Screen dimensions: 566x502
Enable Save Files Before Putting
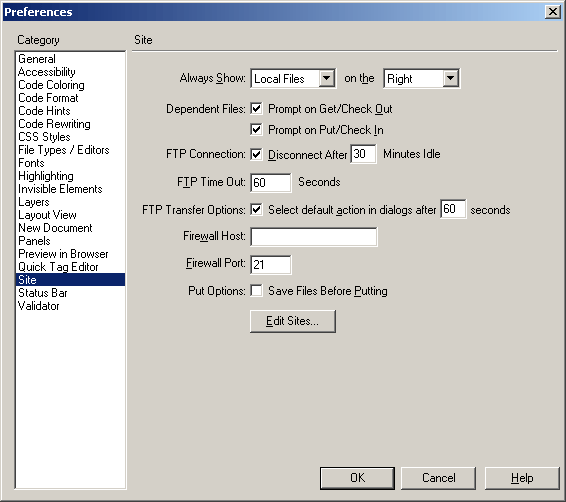pos(256,291)
